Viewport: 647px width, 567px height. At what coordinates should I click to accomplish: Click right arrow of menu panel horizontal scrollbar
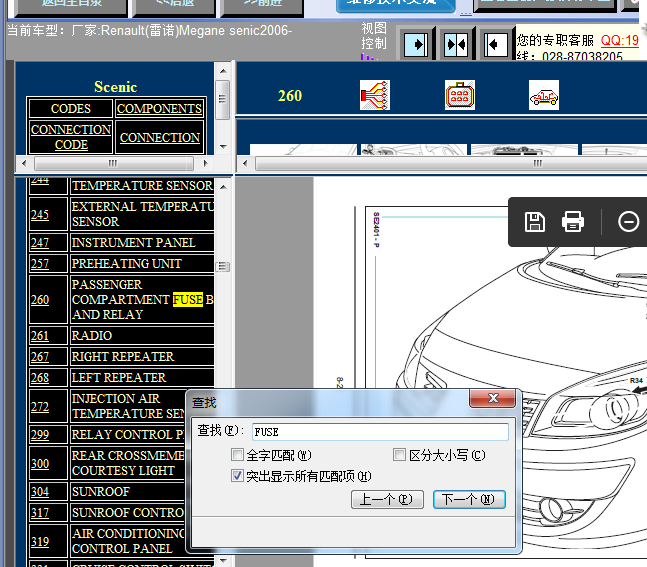click(x=205, y=163)
